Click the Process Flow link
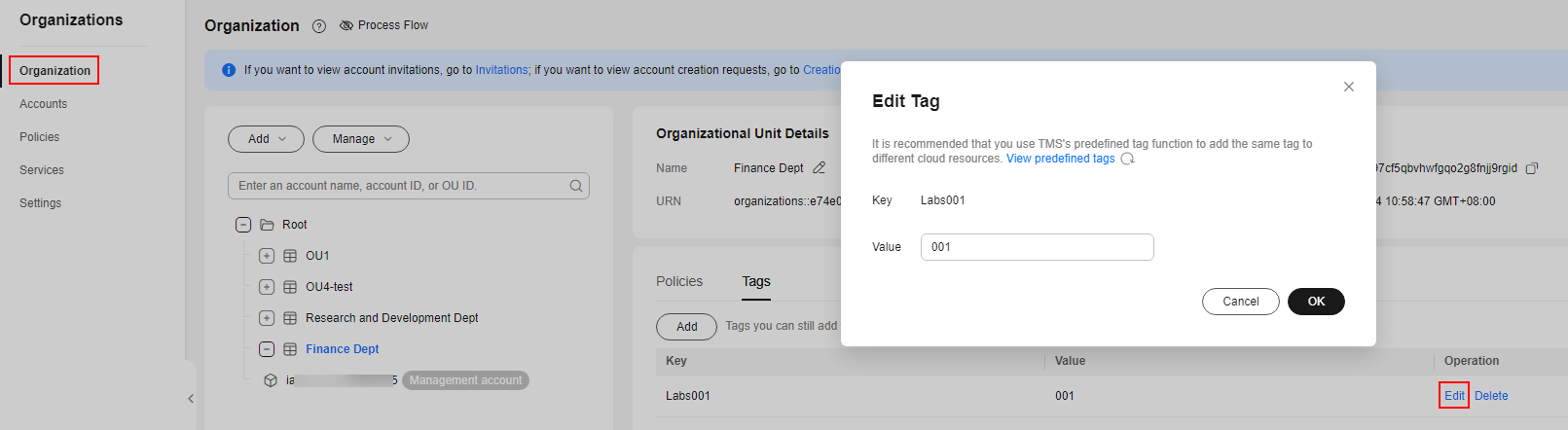 point(393,25)
